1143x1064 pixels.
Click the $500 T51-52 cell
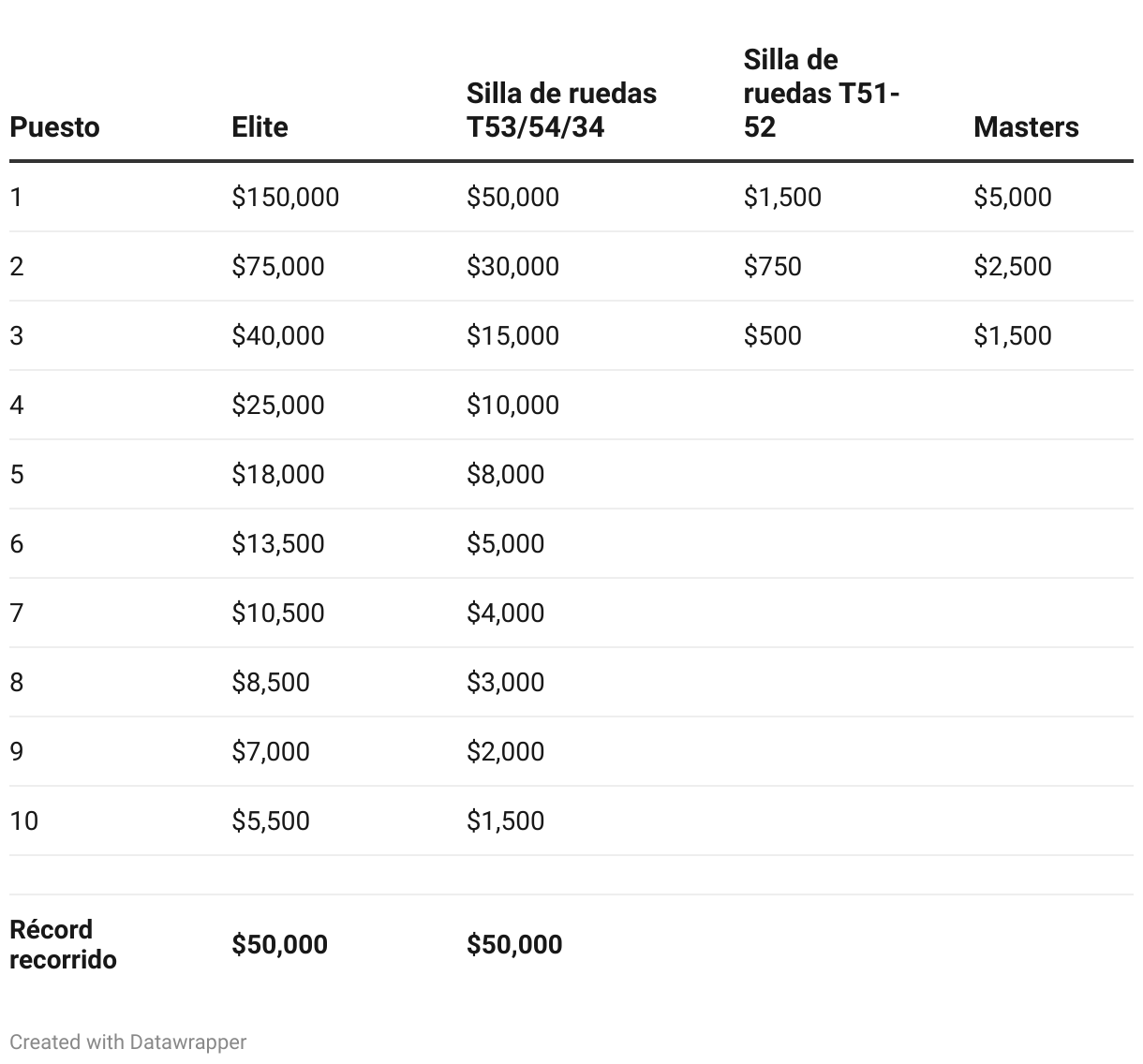[x=773, y=336]
